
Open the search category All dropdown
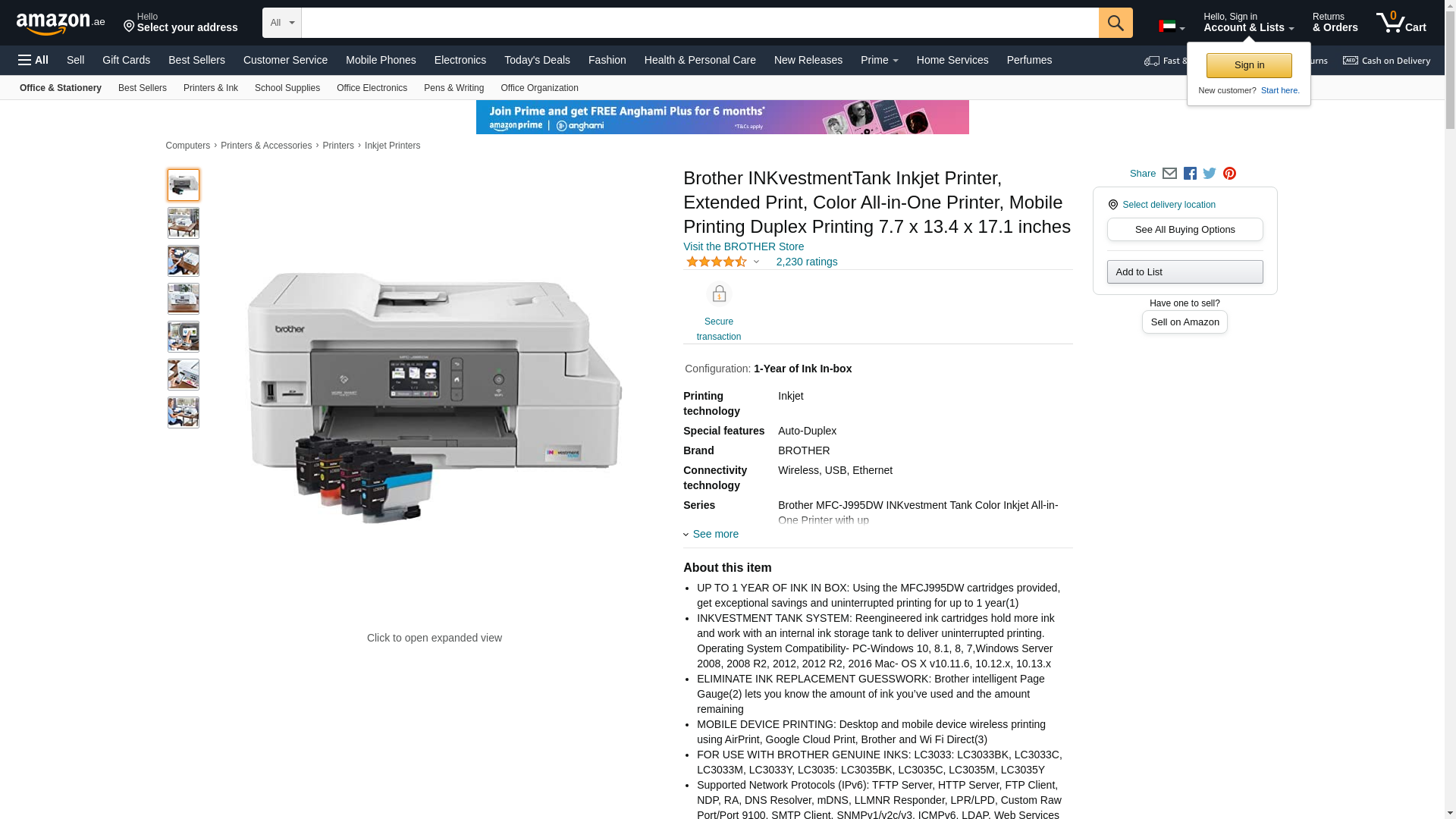coord(281,23)
